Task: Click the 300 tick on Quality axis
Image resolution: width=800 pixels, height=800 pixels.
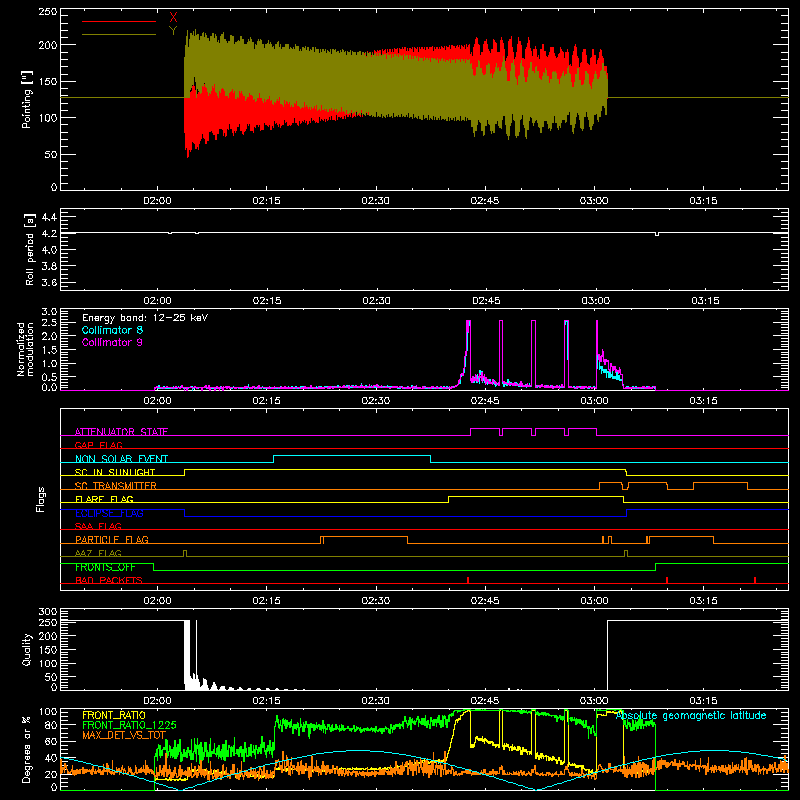Action: pyautogui.click(x=48, y=612)
